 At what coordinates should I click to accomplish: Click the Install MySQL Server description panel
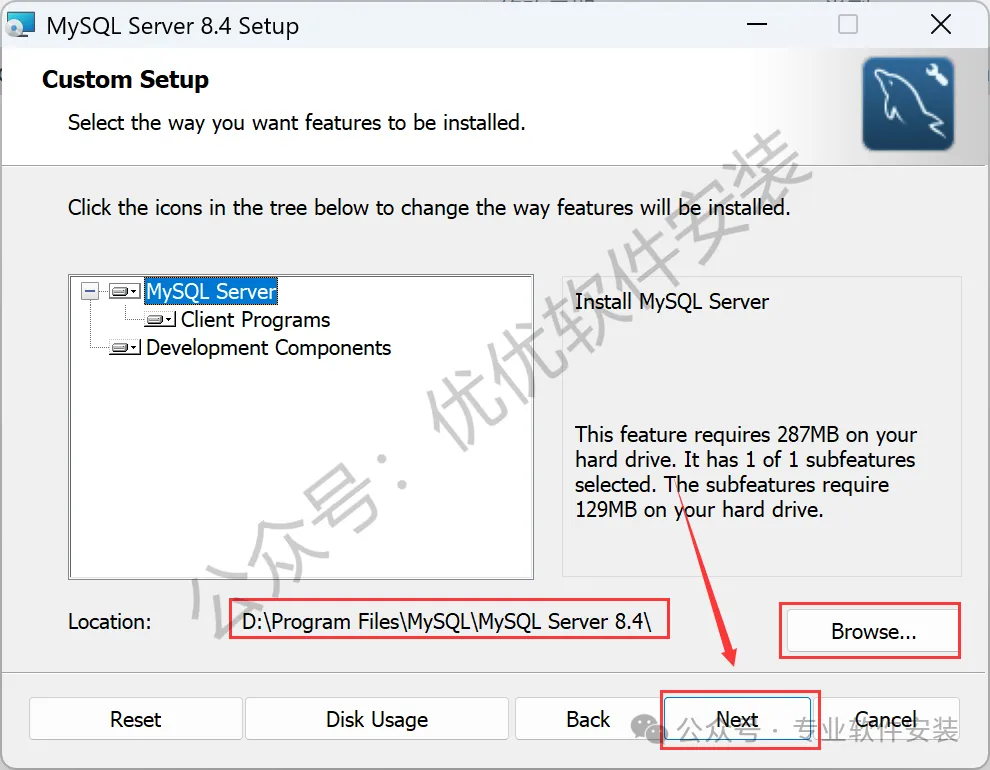[761, 426]
